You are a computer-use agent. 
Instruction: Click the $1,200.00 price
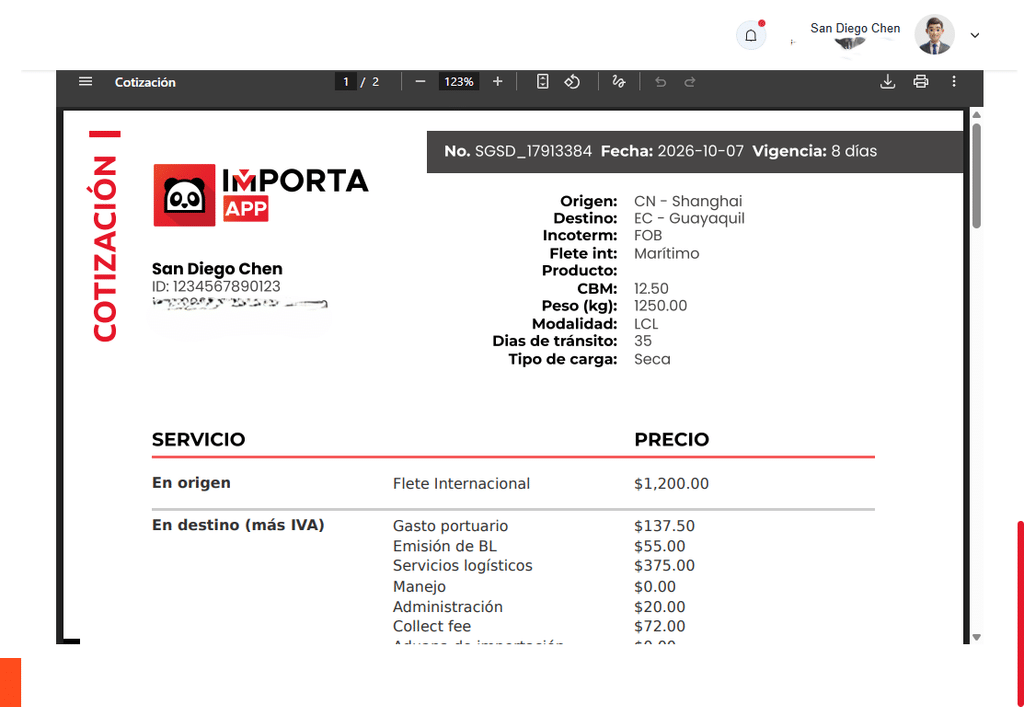[x=671, y=484]
